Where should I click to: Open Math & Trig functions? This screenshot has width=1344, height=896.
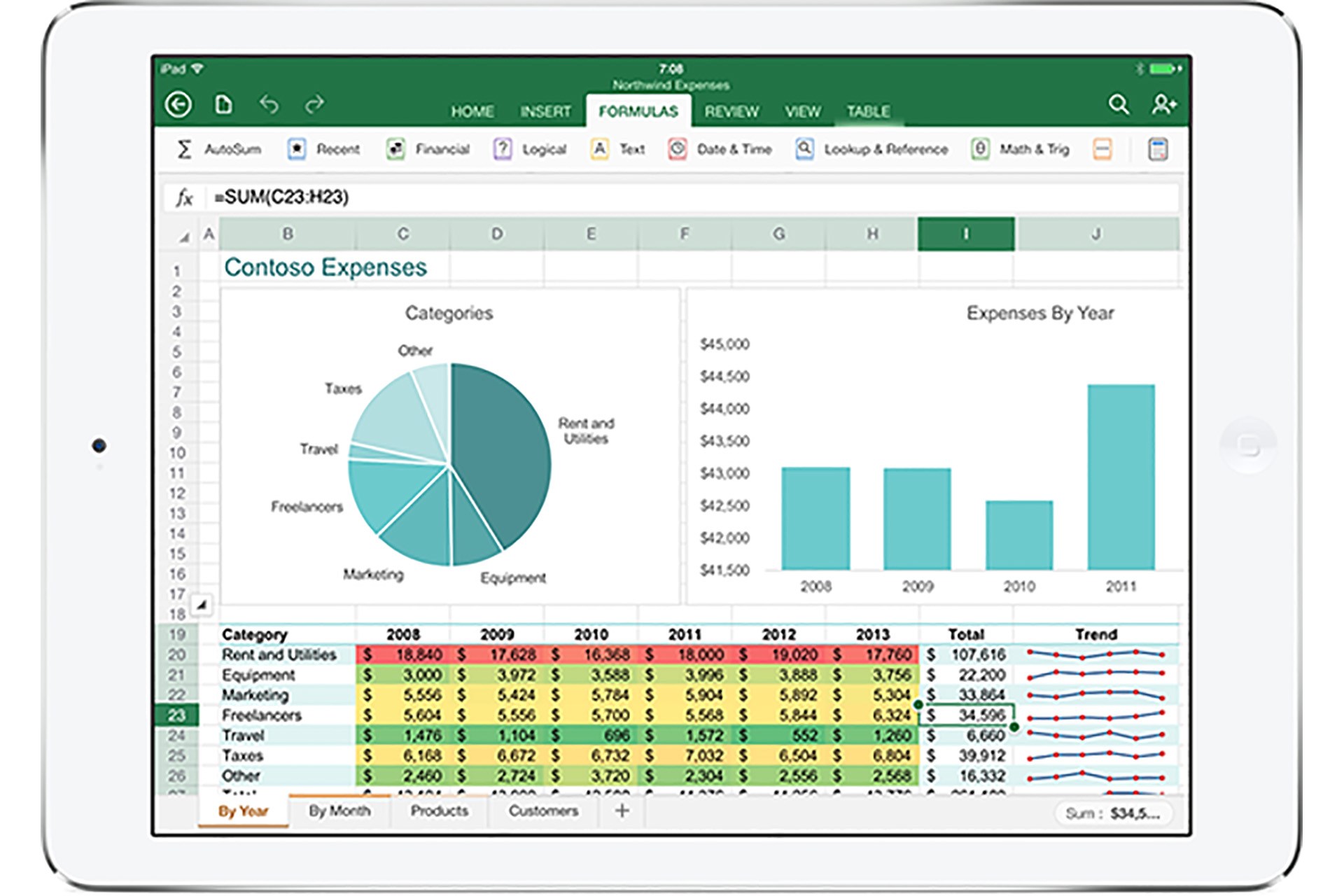click(1020, 149)
